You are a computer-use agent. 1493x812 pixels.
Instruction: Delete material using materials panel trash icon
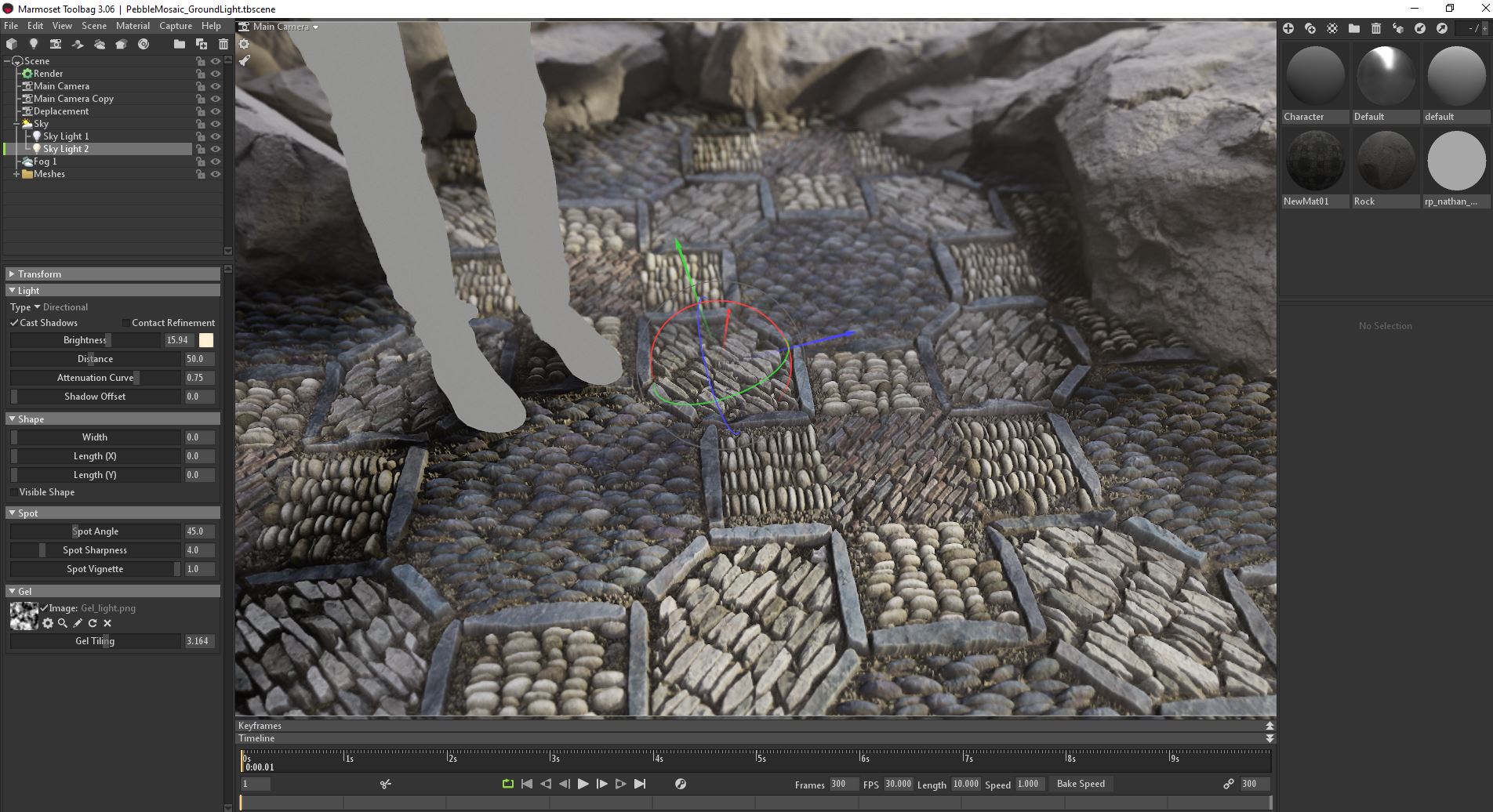pos(1375,28)
